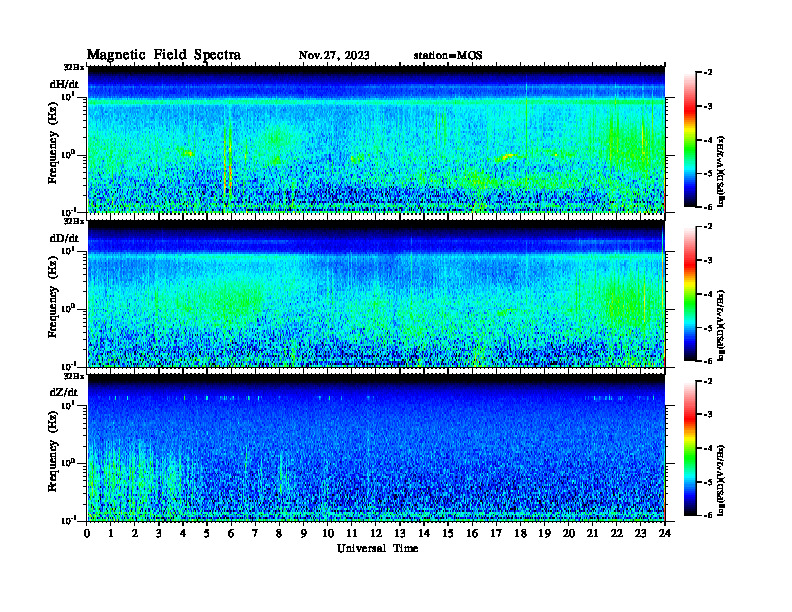The image size is (792, 612).
Task: Click the 32Hz label atop the dZ/dt panel
Action: point(73,376)
